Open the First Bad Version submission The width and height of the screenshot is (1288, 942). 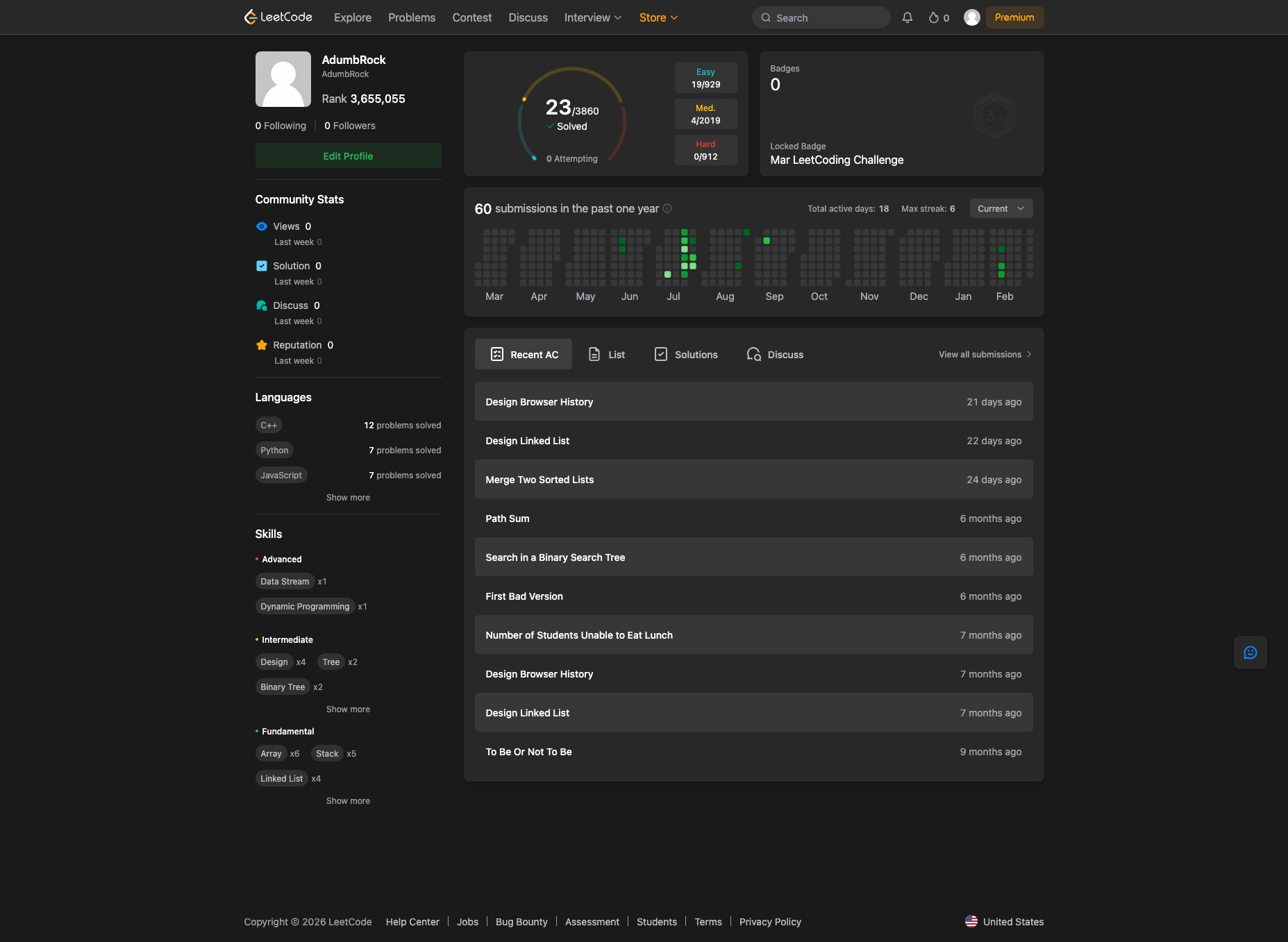click(754, 596)
